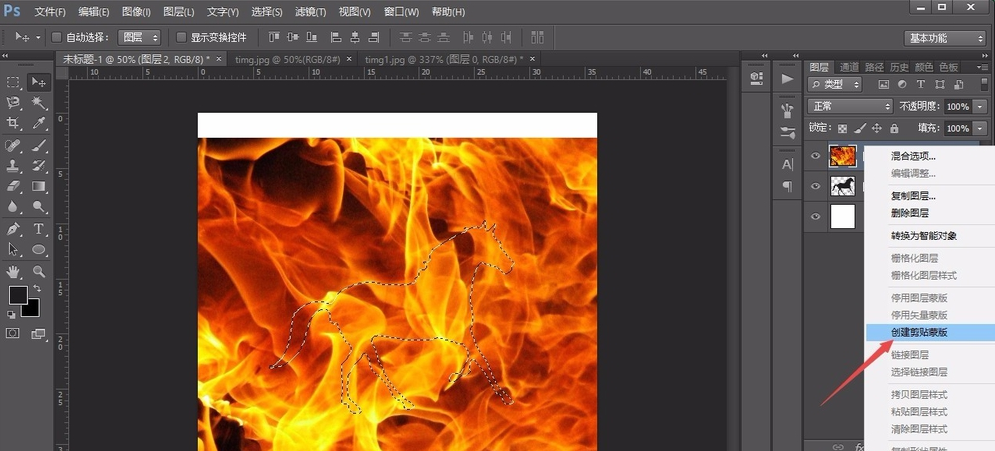Click the foreground color swatch
The height and width of the screenshot is (451, 995).
18,295
